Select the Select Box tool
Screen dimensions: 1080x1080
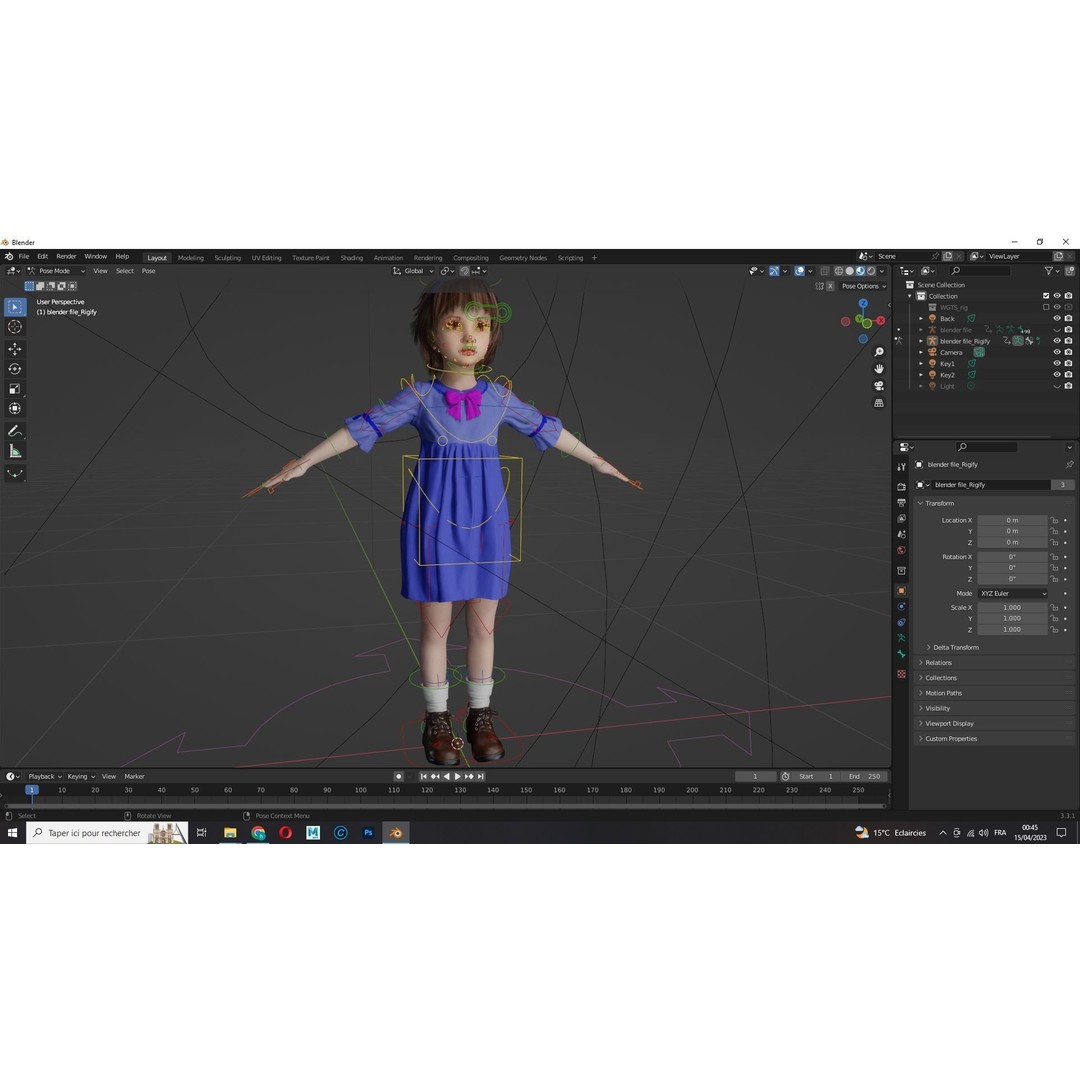[x=14, y=307]
